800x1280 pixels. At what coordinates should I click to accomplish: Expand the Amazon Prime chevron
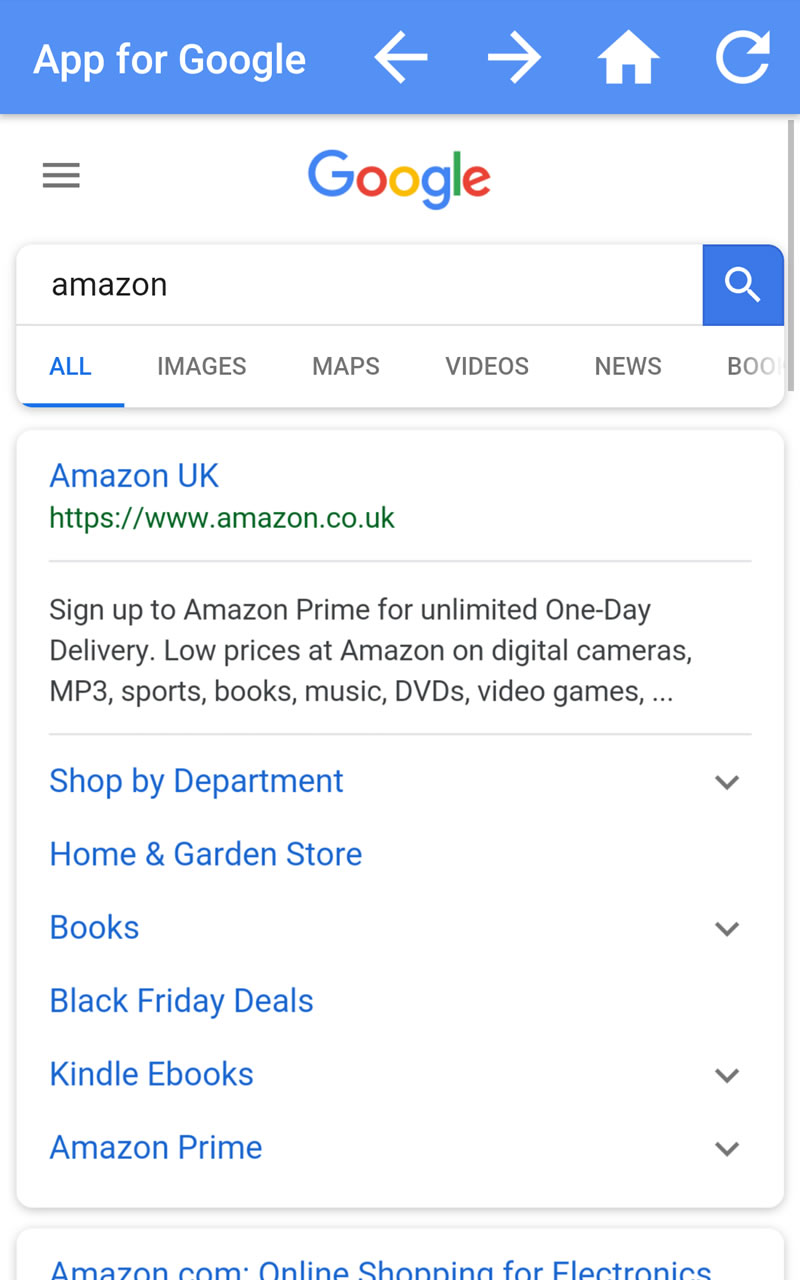[x=727, y=1149]
